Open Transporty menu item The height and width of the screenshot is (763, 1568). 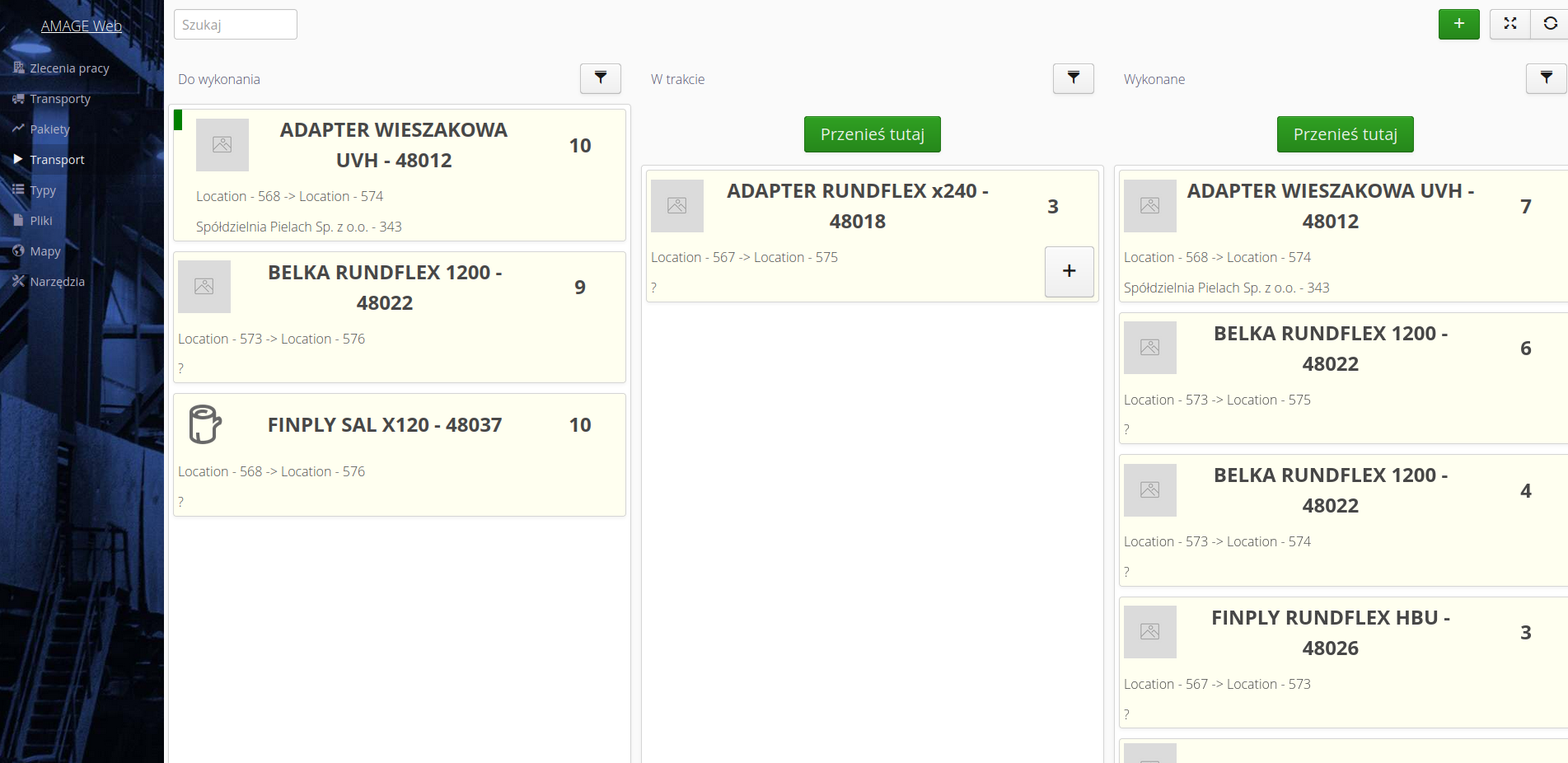pyautogui.click(x=59, y=99)
